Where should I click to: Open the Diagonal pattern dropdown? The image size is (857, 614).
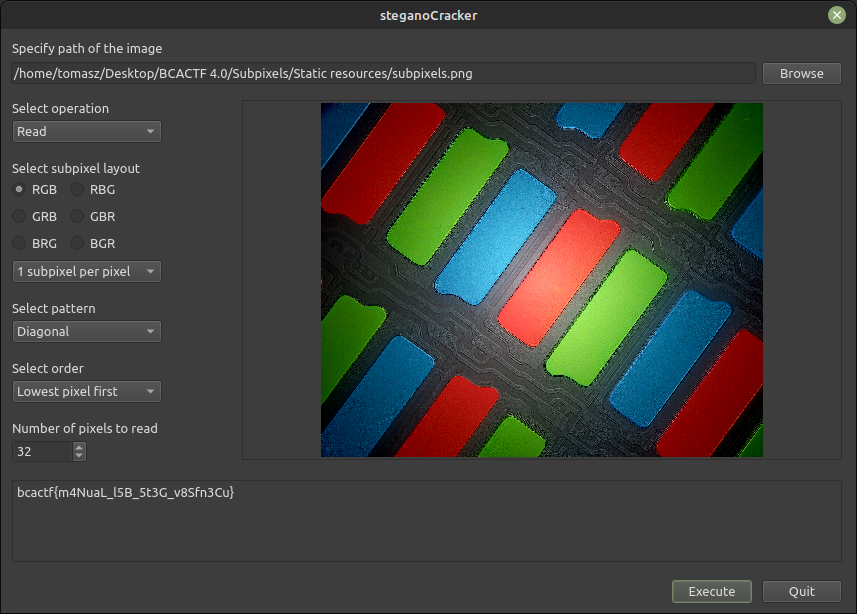click(86, 331)
